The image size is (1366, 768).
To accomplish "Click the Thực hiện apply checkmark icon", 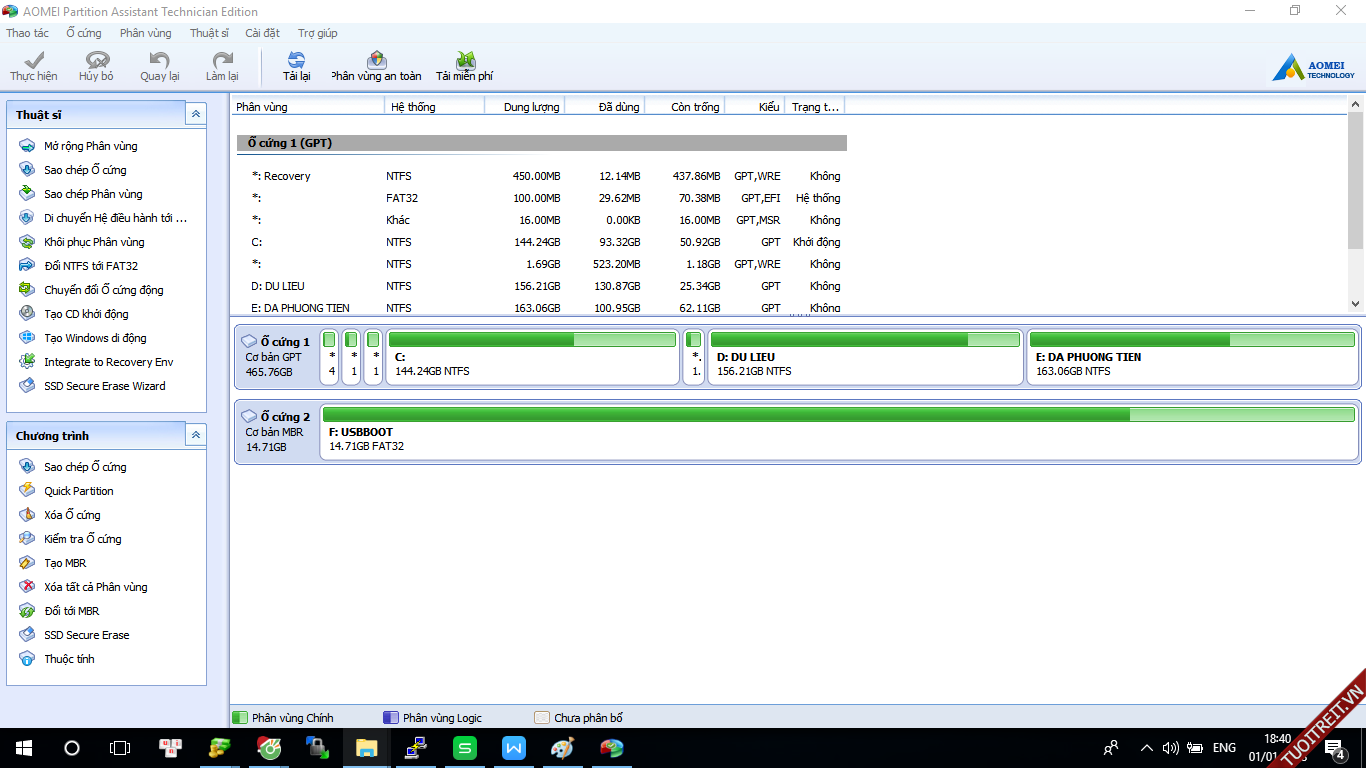I will [33, 61].
